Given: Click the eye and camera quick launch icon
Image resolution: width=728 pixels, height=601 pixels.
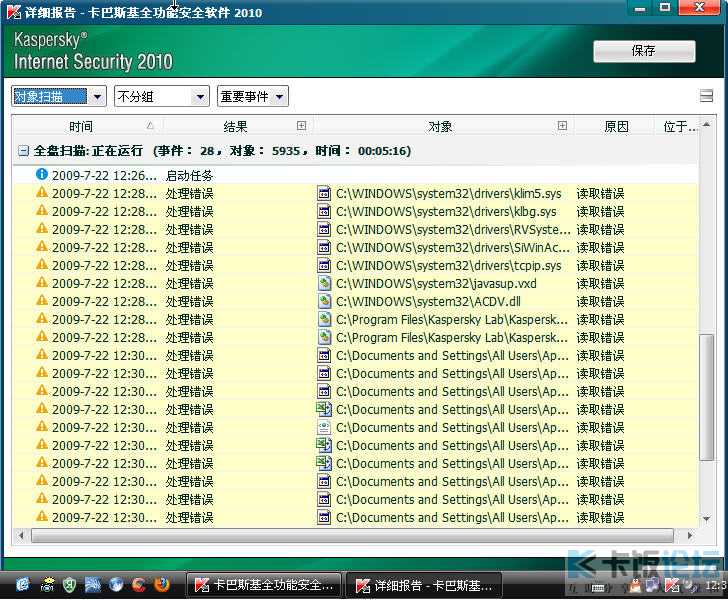Looking at the screenshot, I should [47, 585].
